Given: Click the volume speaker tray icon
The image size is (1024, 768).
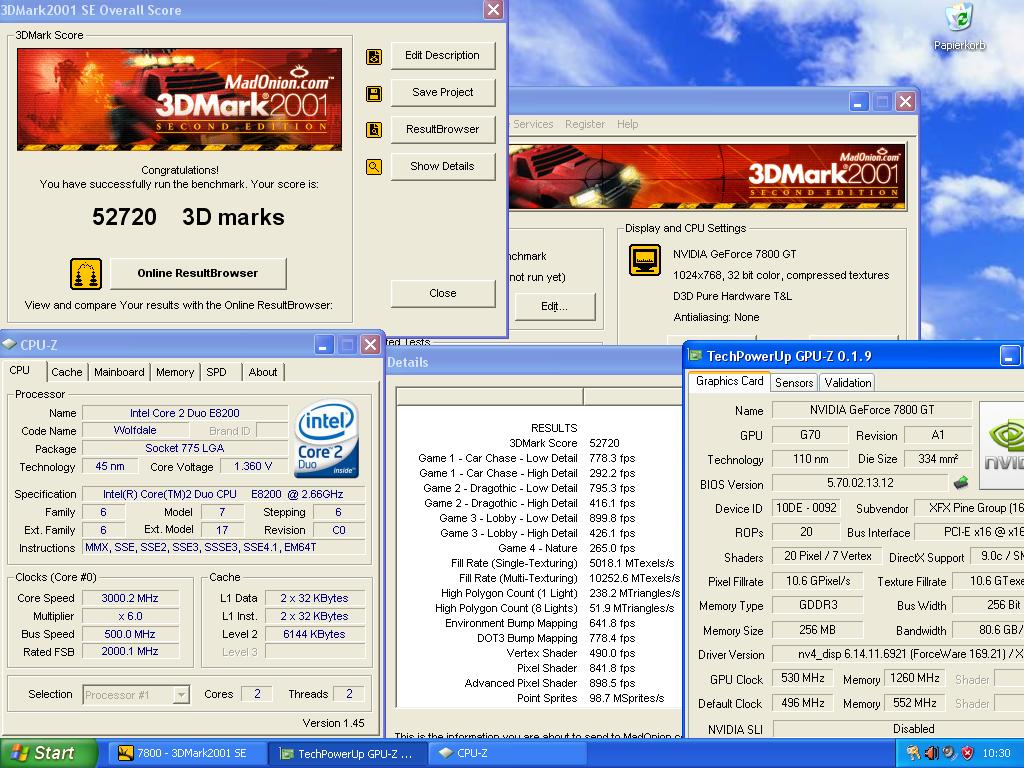Looking at the screenshot, I should [931, 753].
